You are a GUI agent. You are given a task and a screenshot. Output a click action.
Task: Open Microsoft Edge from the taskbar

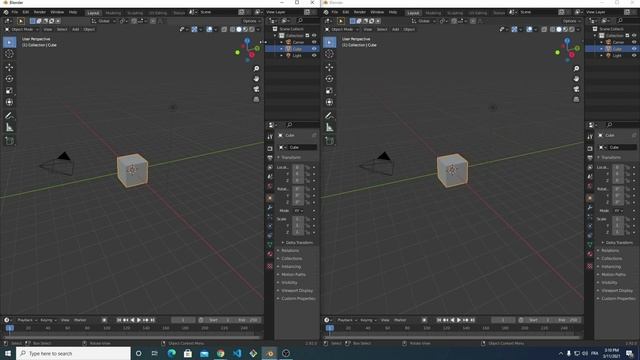pyautogui.click(x=171, y=353)
